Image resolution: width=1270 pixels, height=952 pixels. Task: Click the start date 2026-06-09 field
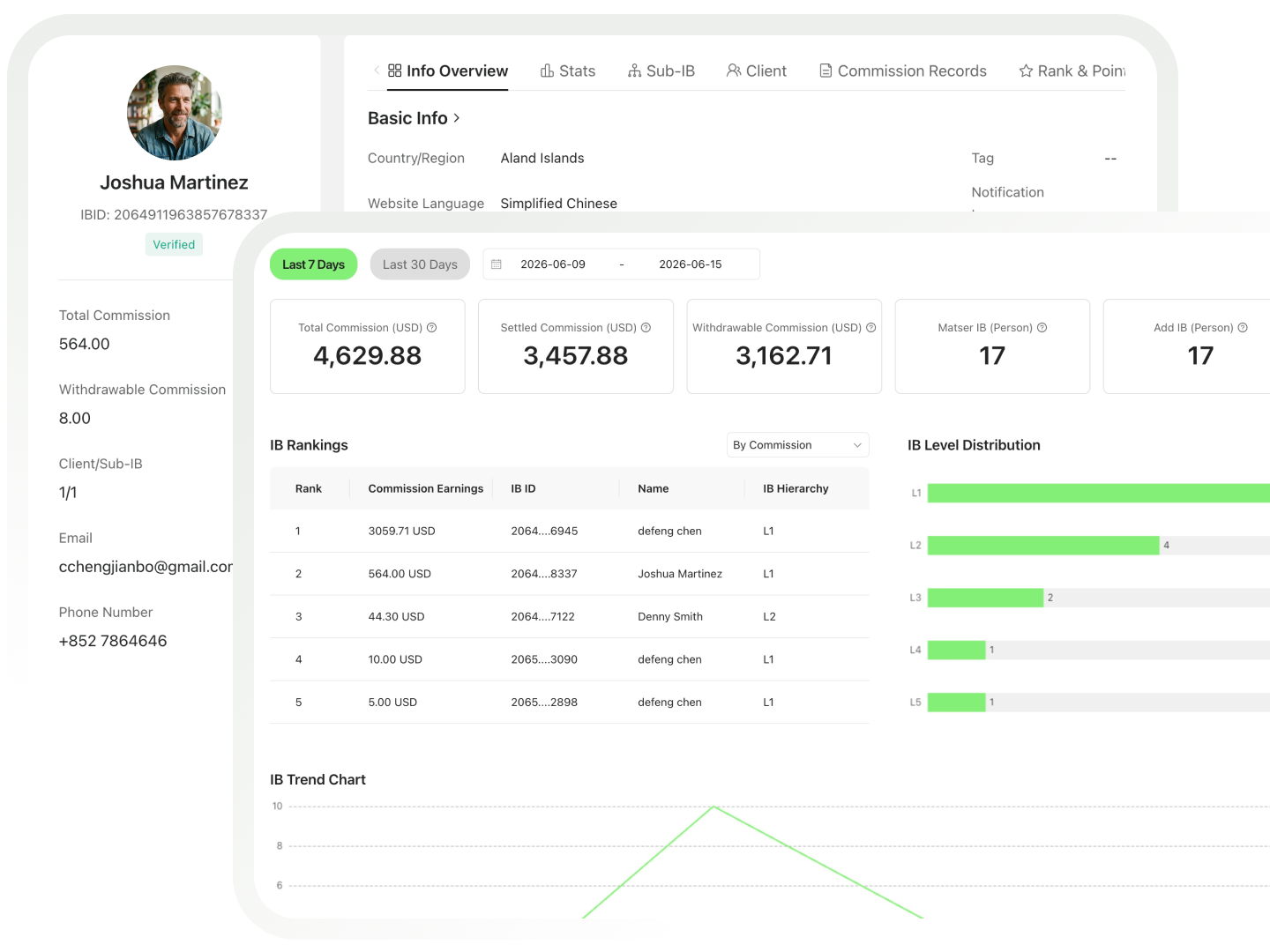click(553, 264)
